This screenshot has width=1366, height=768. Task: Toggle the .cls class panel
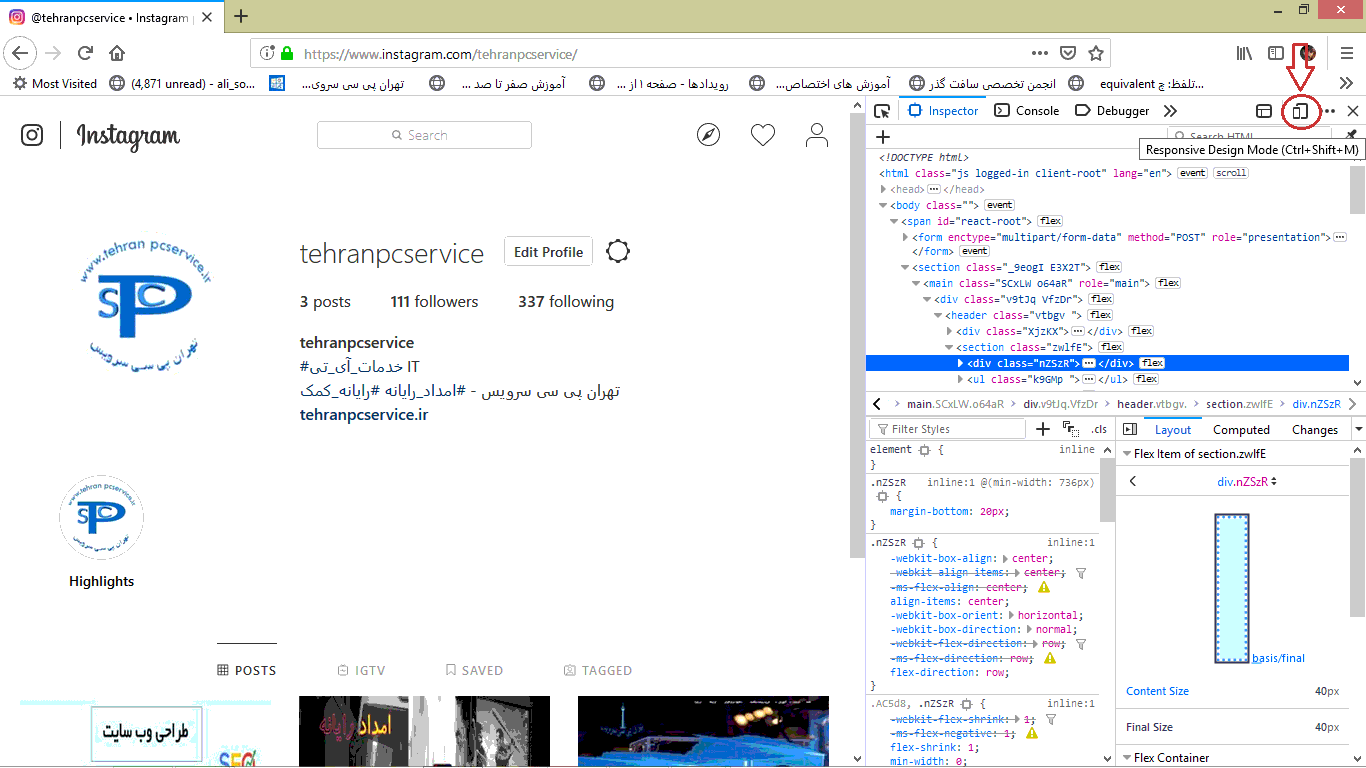[x=1099, y=429]
